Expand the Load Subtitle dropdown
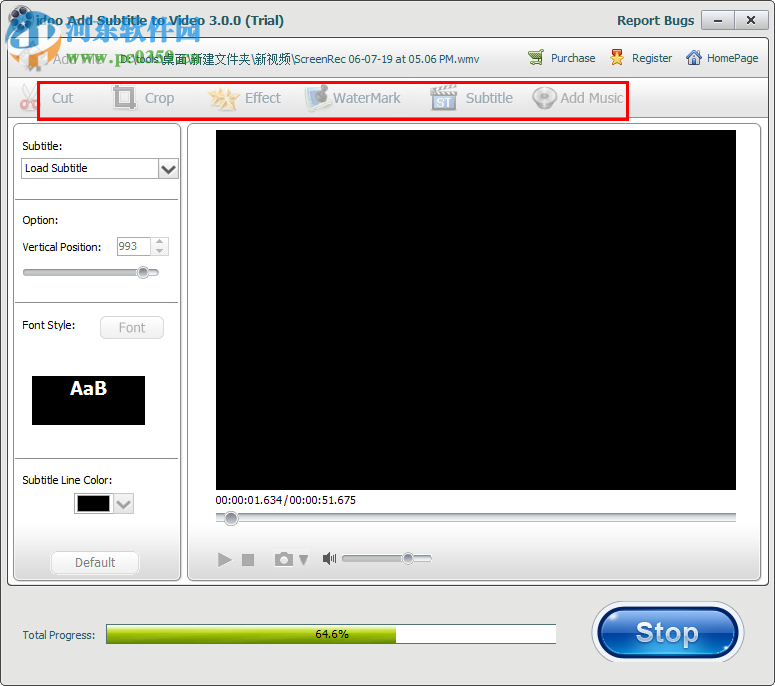The image size is (775, 686). 168,169
